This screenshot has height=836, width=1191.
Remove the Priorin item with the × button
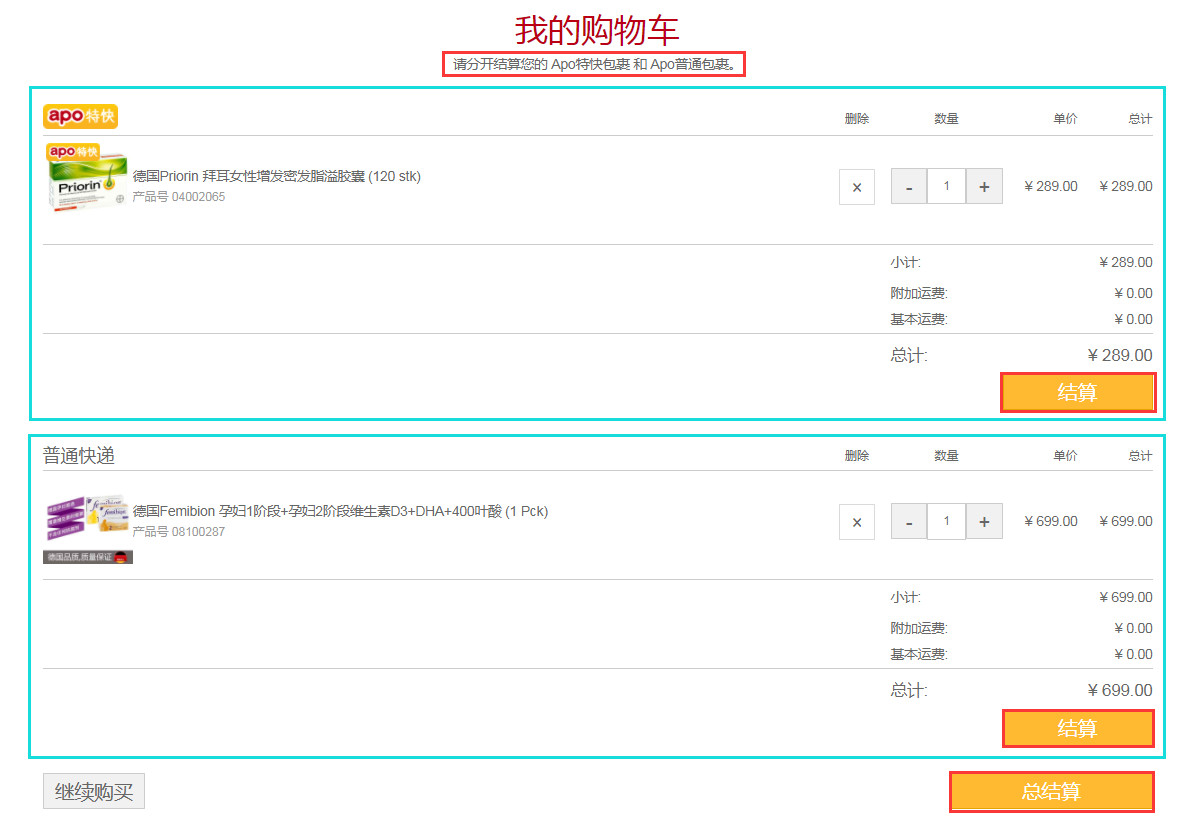click(x=857, y=187)
